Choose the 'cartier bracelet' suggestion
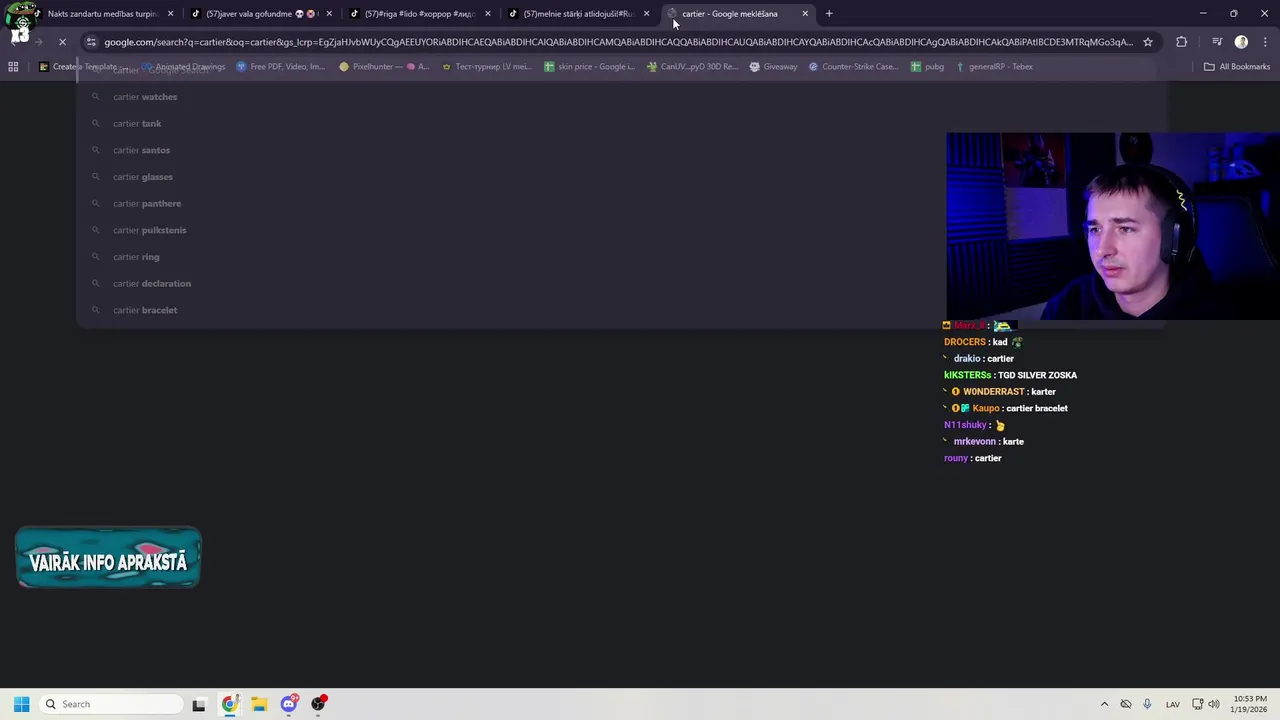Viewport: 1280px width, 720px height. (x=621, y=310)
